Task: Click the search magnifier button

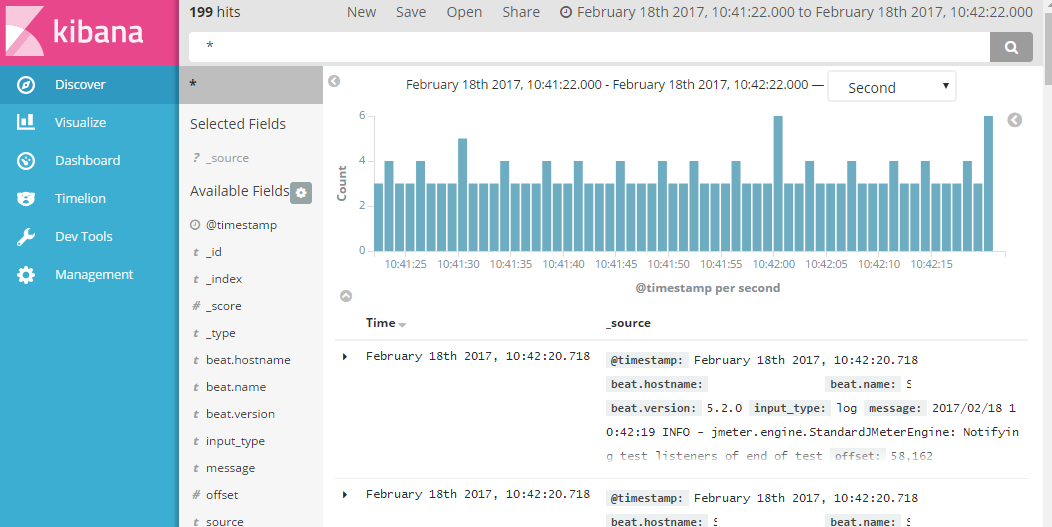Action: [x=1011, y=47]
